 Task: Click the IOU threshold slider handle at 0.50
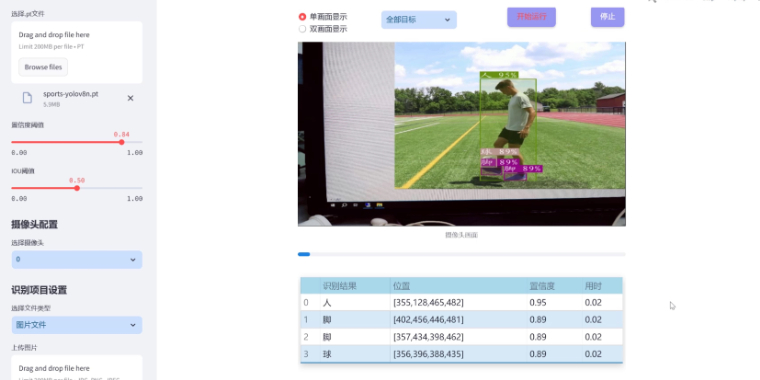(77, 188)
